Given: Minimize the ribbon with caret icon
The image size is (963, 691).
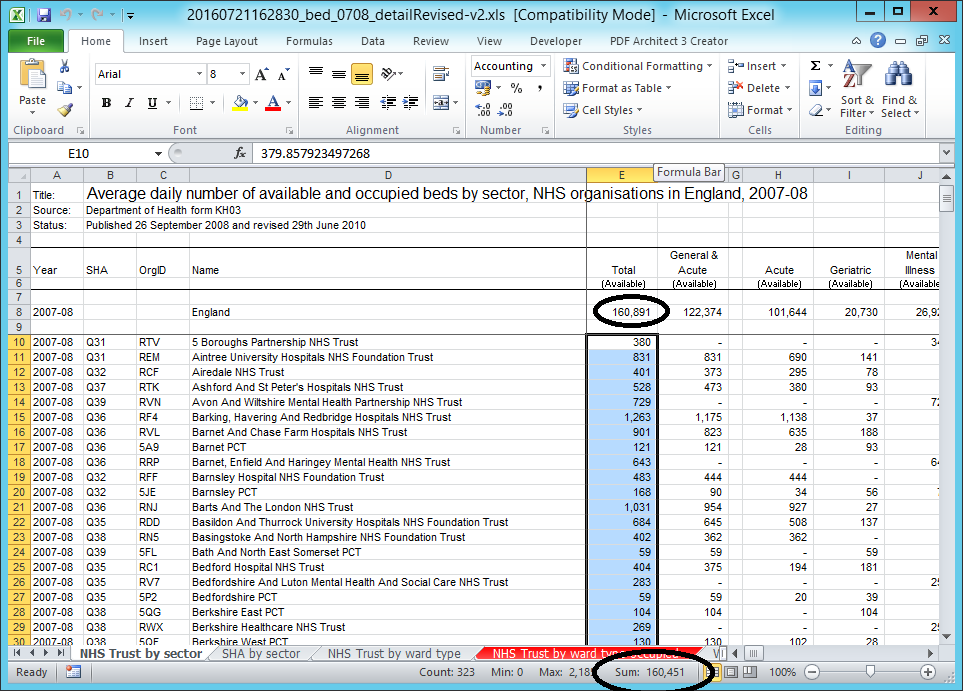Looking at the screenshot, I should point(856,41).
